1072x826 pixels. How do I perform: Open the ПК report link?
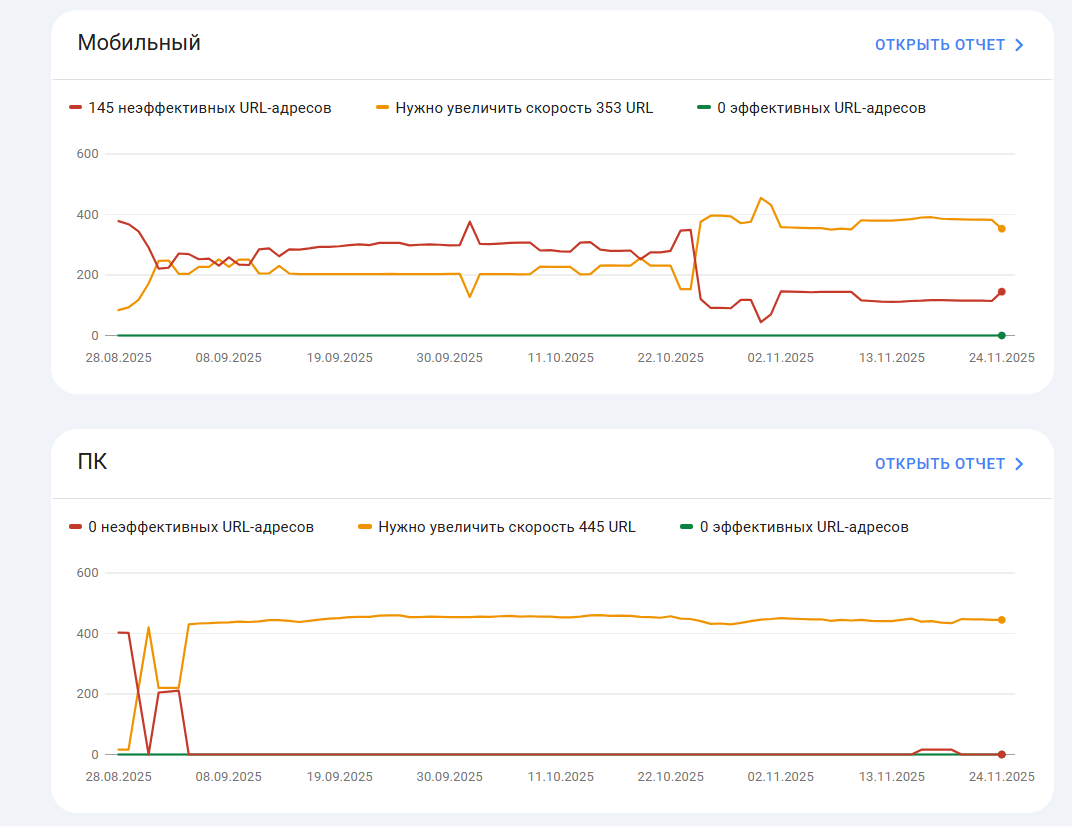coord(939,464)
